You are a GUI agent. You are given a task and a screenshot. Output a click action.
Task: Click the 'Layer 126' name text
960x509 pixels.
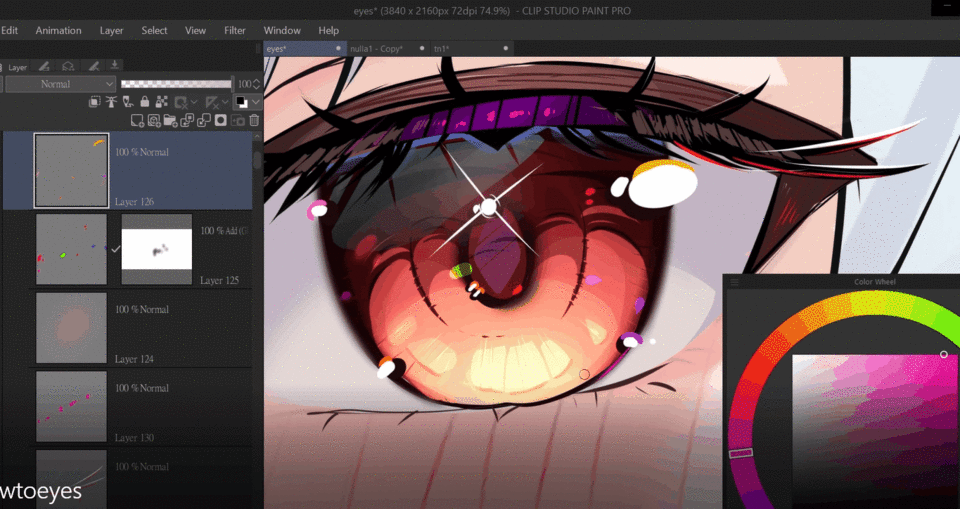tap(134, 202)
